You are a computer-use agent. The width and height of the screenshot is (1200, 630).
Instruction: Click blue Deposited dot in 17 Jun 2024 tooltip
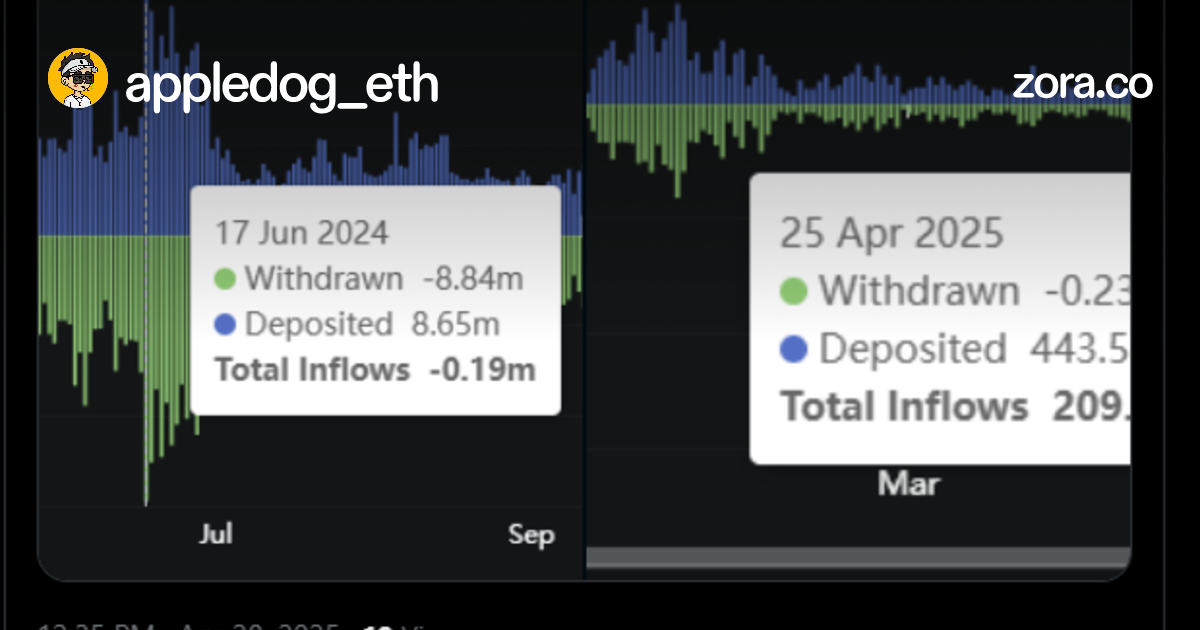[x=225, y=325]
